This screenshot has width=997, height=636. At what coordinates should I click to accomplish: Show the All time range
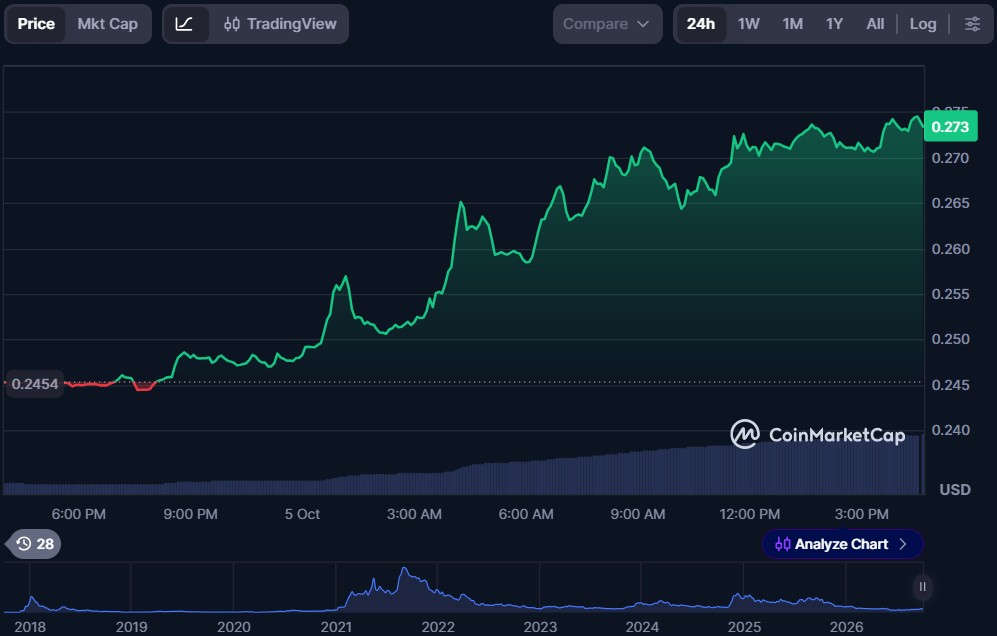tap(875, 24)
